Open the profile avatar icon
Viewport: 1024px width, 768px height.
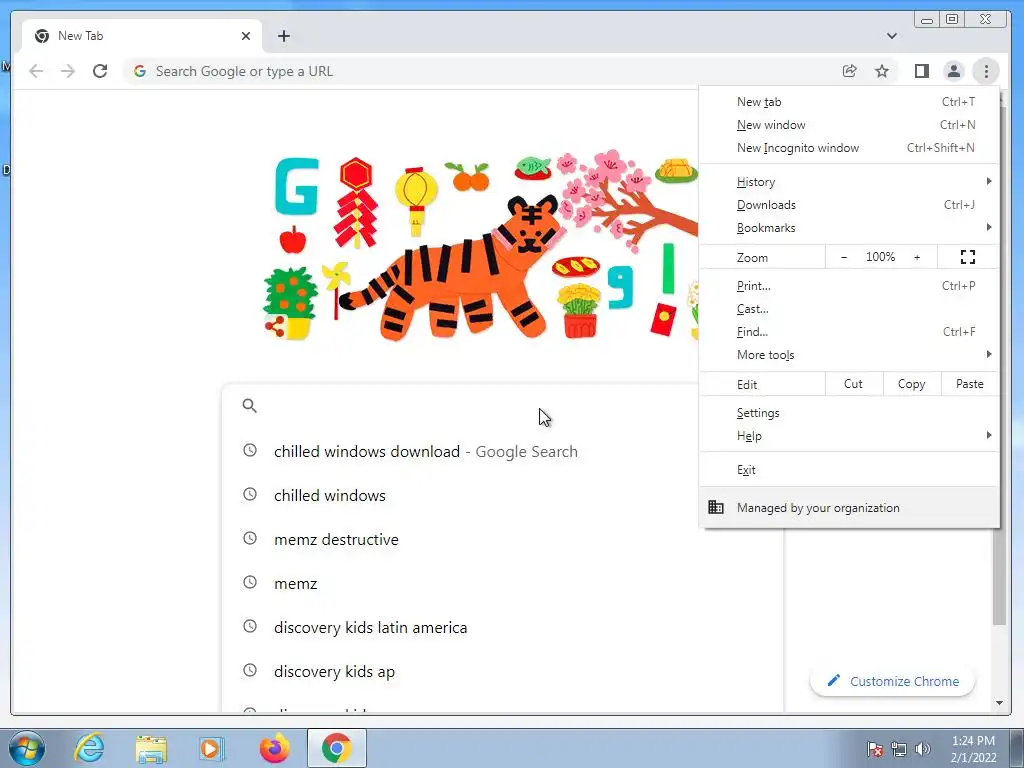coord(953,71)
